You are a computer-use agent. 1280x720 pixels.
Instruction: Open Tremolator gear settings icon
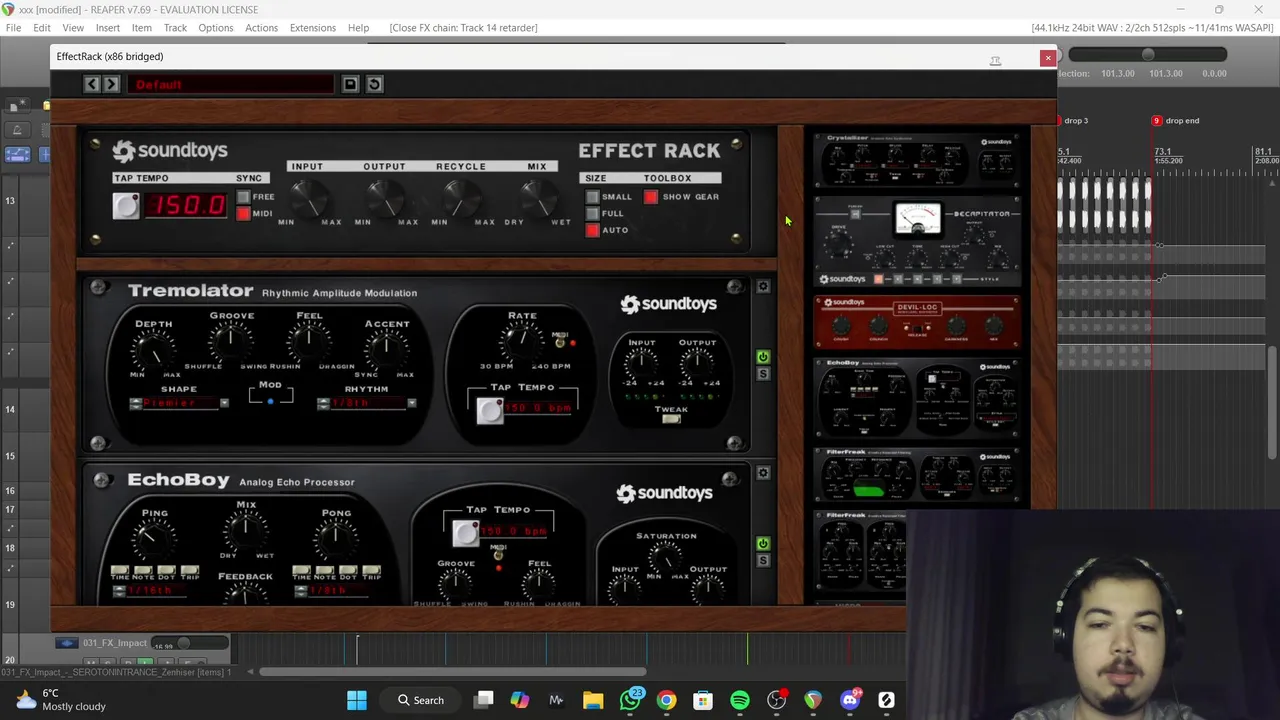[x=763, y=287]
